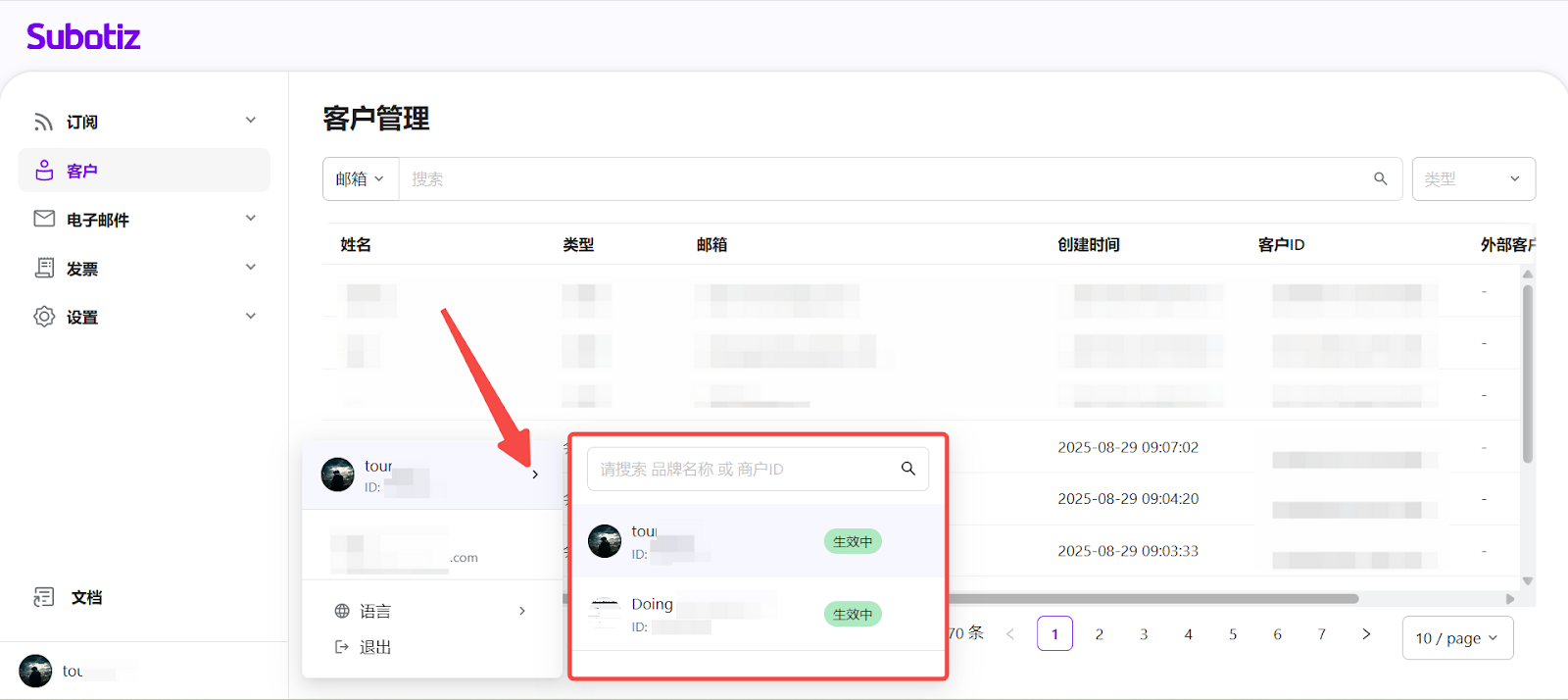1568x700 pixels.
Task: Click the email (电子邮件) envelope icon
Action: tap(44, 219)
